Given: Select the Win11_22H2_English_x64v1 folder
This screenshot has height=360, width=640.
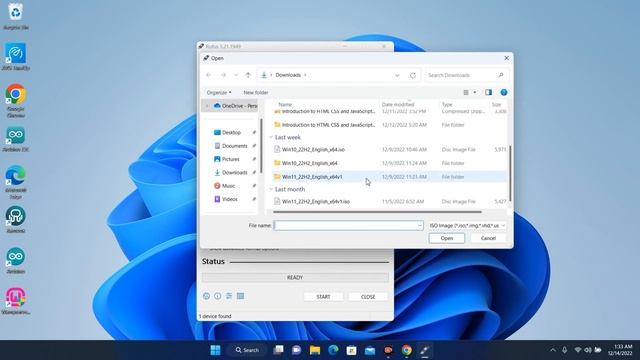Looking at the screenshot, I should (390, 177).
